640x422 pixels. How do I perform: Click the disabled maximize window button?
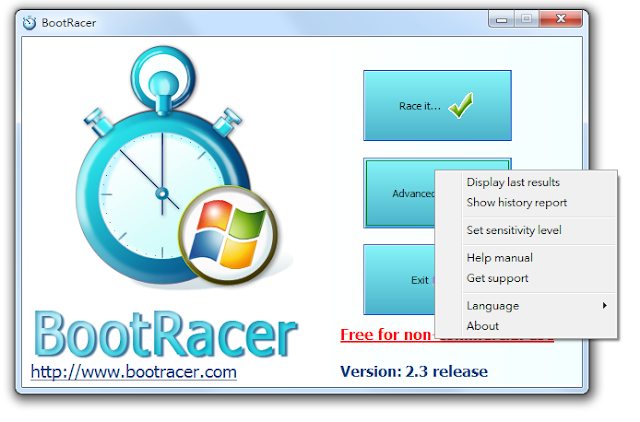[x=527, y=19]
